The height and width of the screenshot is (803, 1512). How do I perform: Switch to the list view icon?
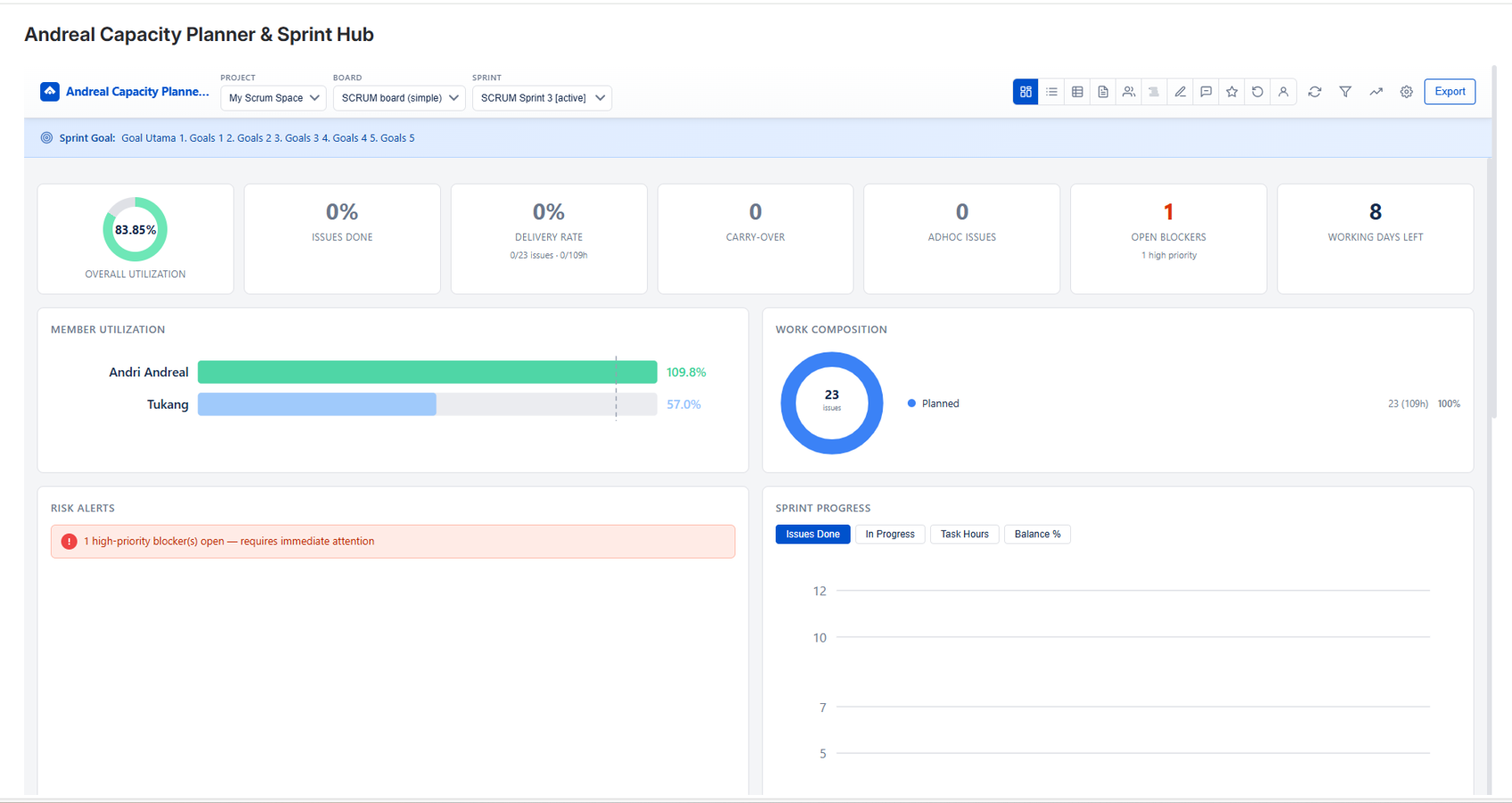pyautogui.click(x=1051, y=91)
